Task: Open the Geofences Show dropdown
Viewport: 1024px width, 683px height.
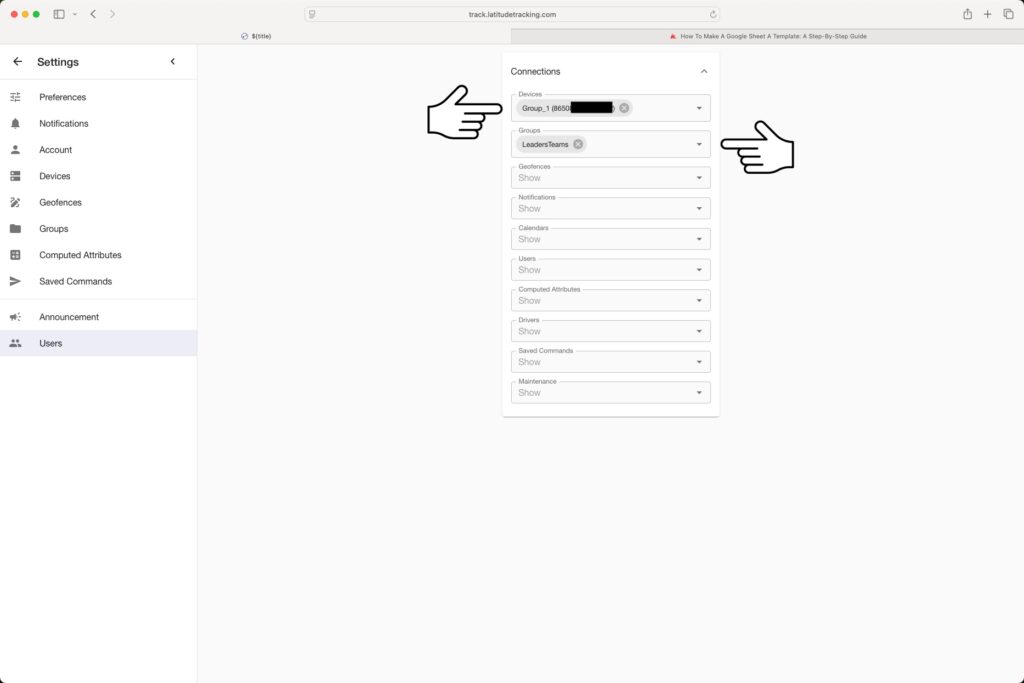Action: pos(698,177)
